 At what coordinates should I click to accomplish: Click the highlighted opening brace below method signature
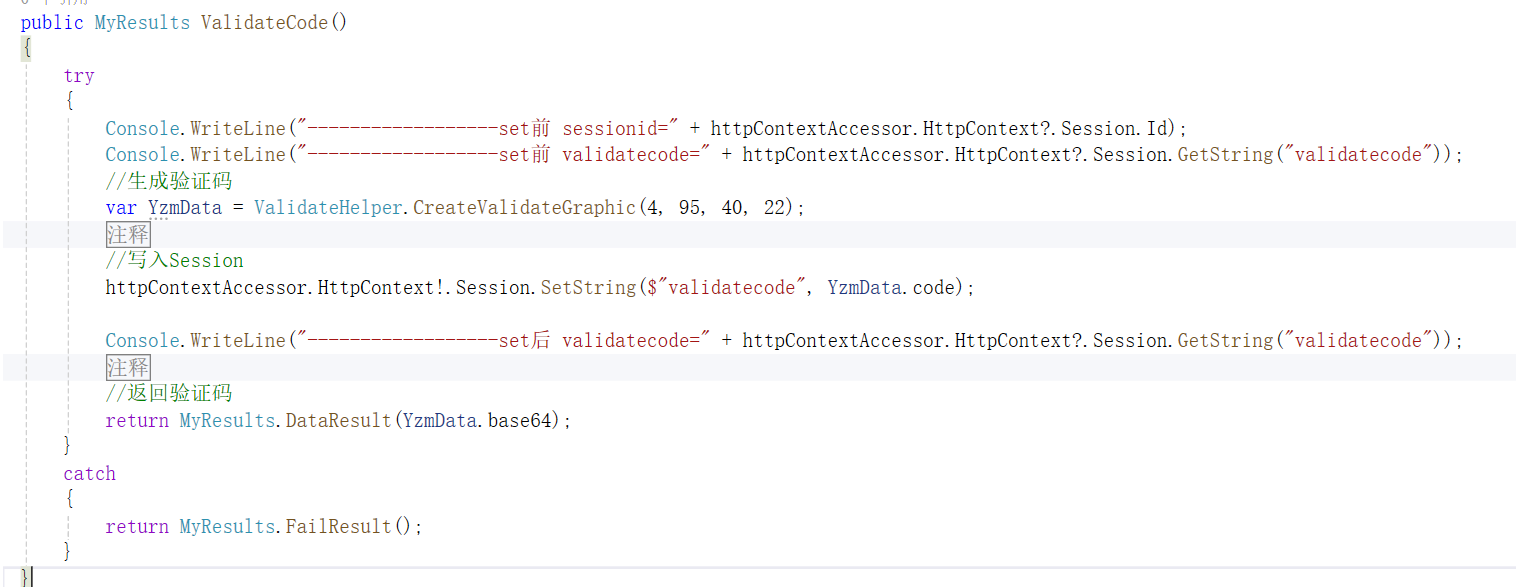pyautogui.click(x=26, y=49)
